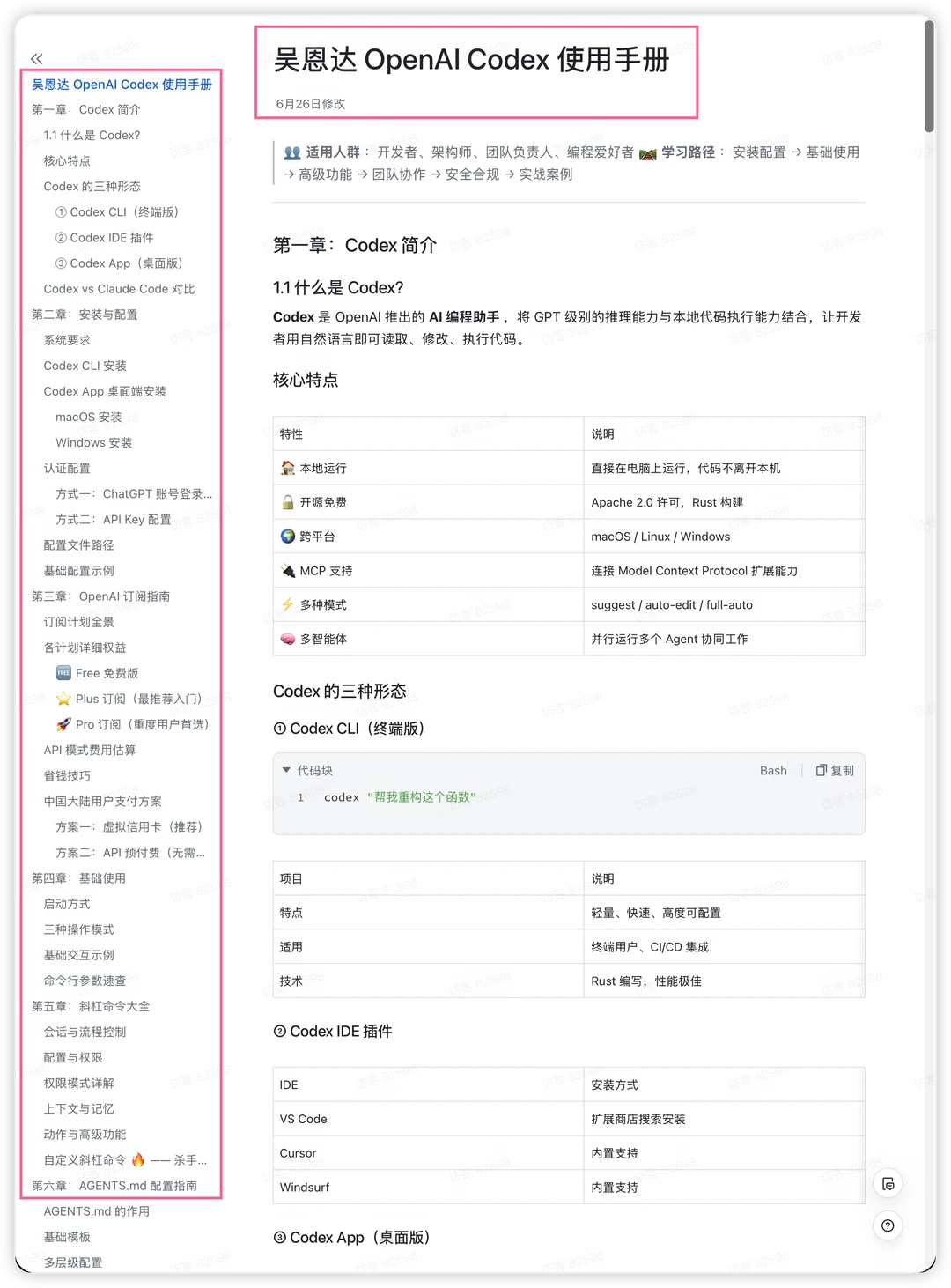Screen dimensions: 951x1288
Task: Jump to 方案一：虚拟信用卡（推荐）
Action: 129,826
